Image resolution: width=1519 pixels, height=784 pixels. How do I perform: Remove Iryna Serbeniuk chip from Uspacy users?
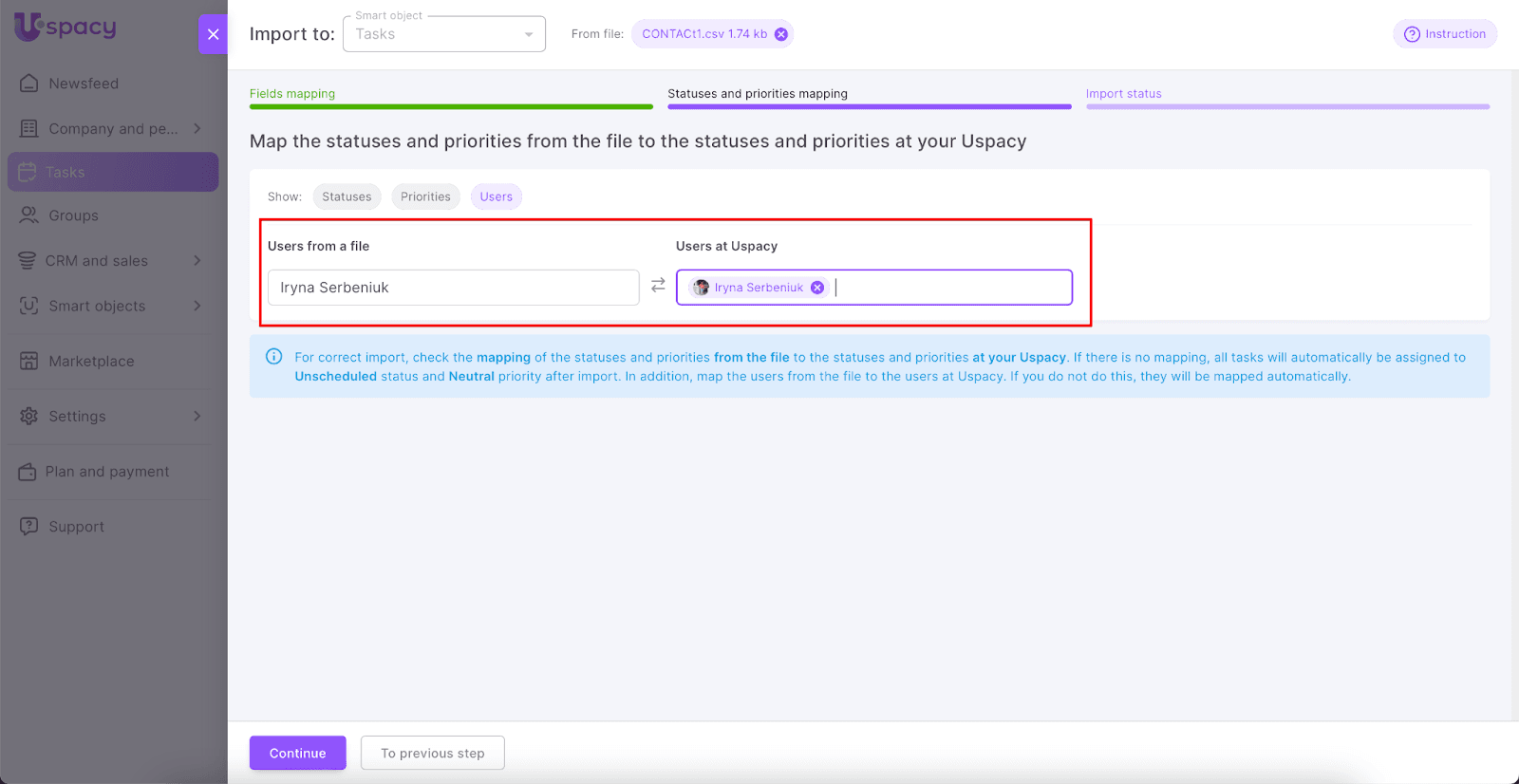coord(817,288)
